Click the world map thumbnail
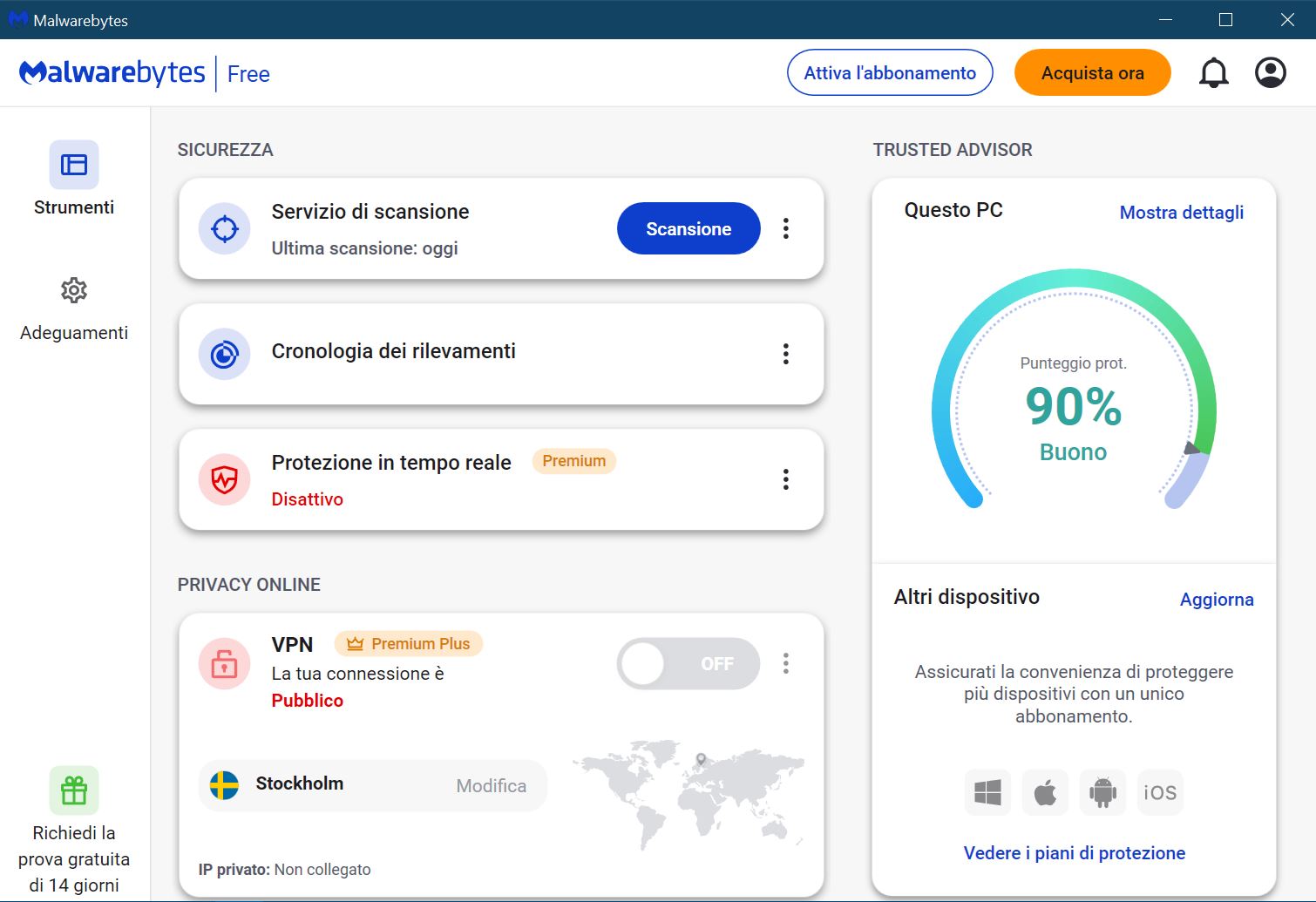This screenshot has height=902, width=1316. (x=689, y=795)
